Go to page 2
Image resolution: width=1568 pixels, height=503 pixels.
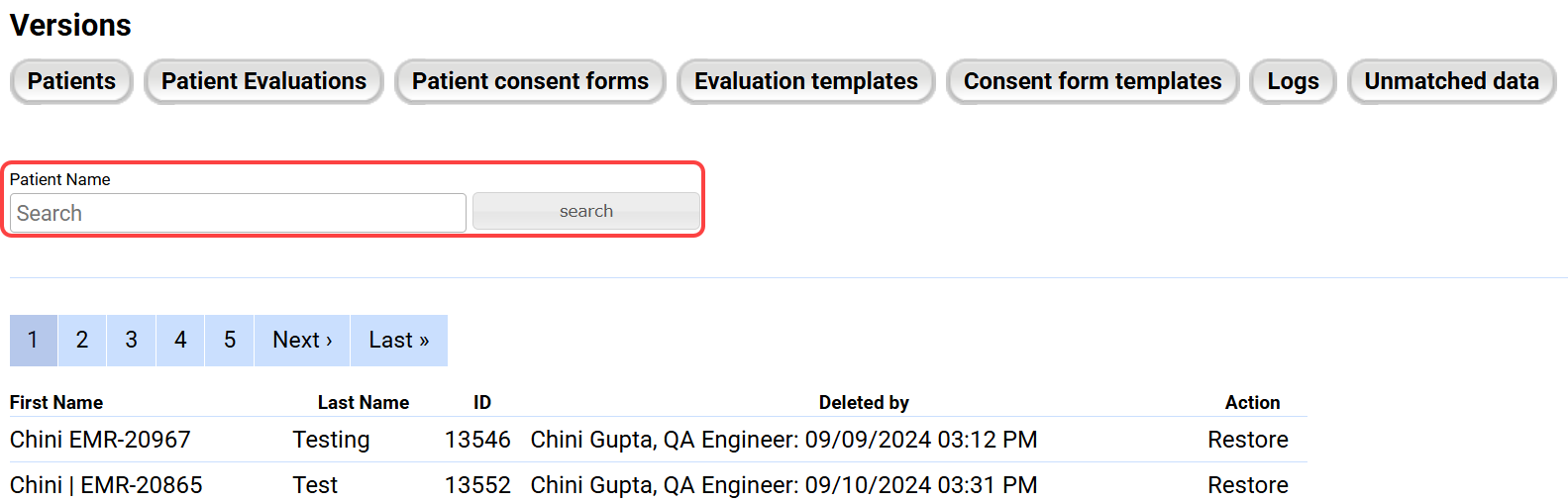pos(82,341)
